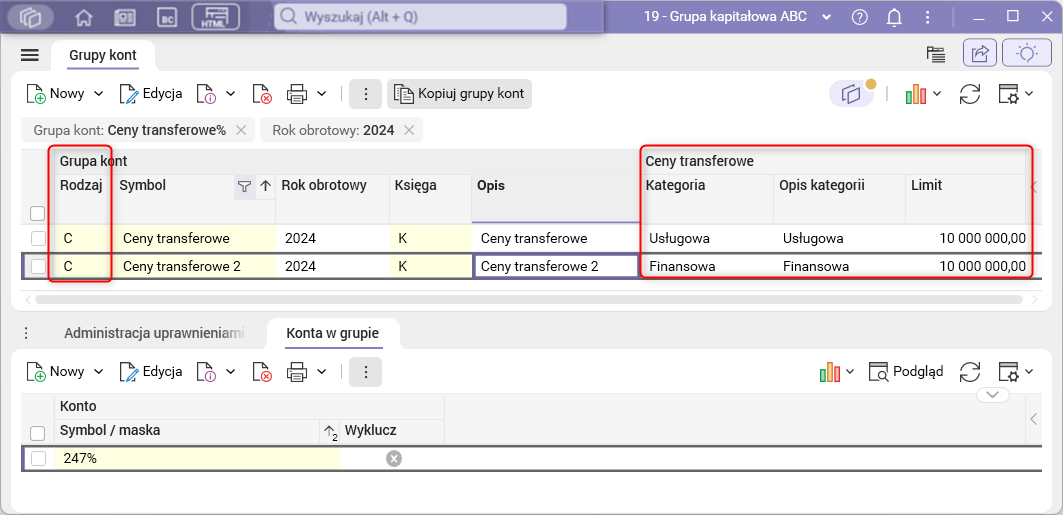Expand the company selector dropdown arrow
Screen dimensions: 1063x515
pyautogui.click(x=826, y=17)
